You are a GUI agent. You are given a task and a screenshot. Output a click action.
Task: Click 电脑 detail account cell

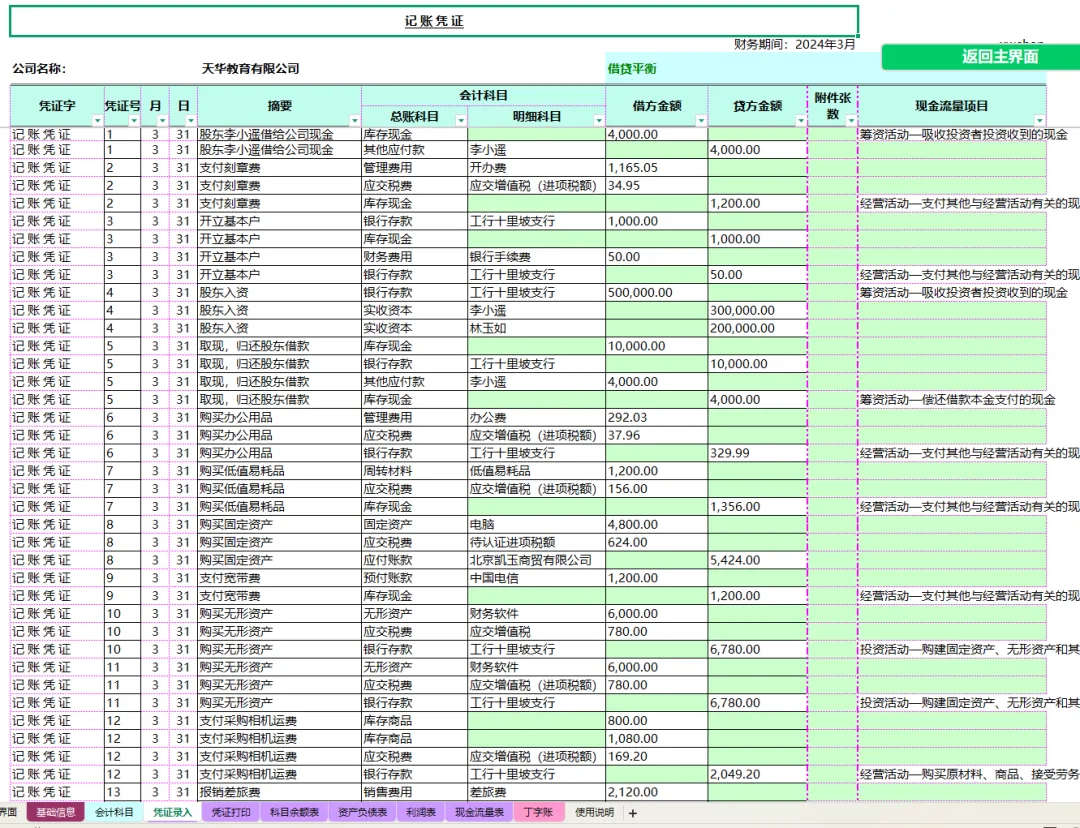coord(537,524)
